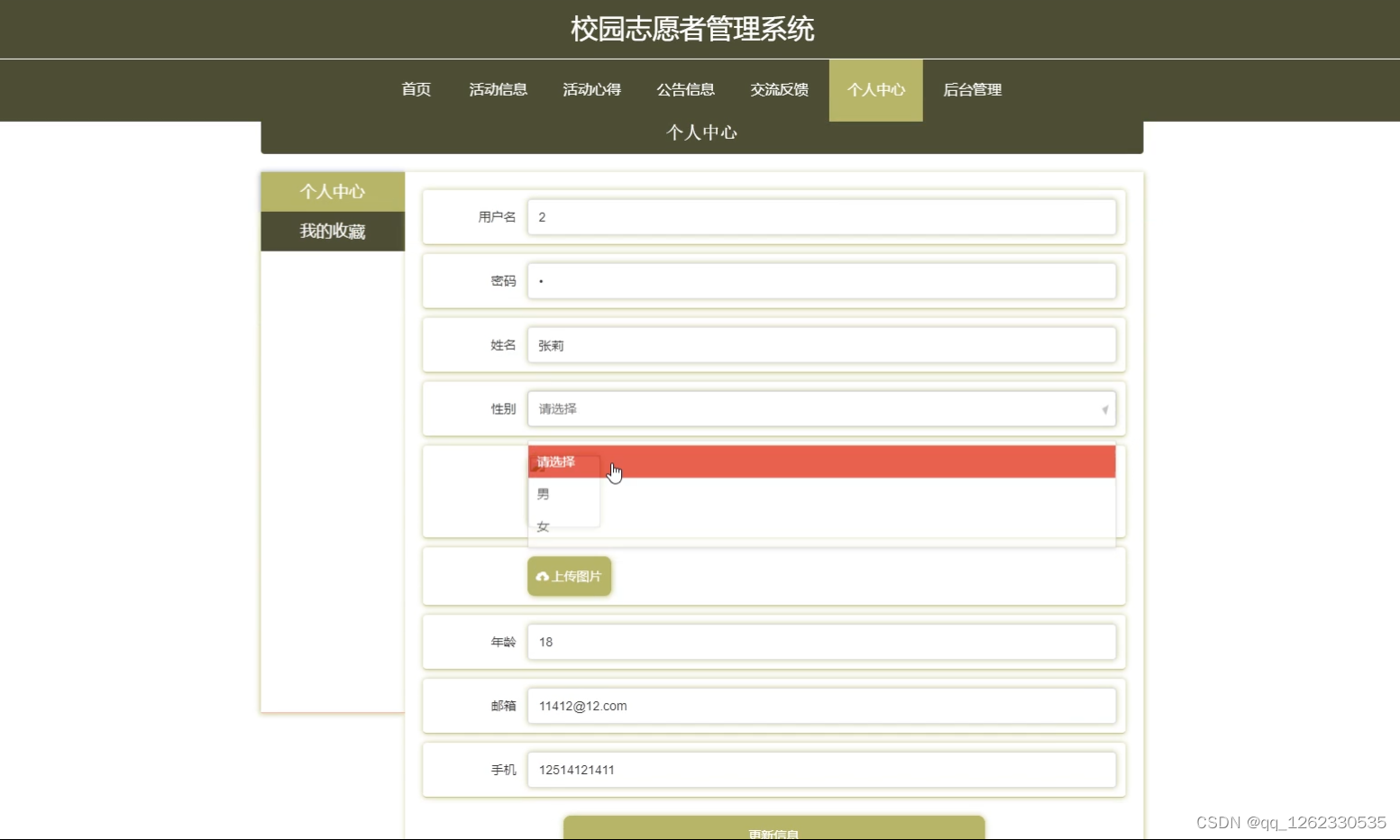Open the 活动心得 nav item
Viewport: 1400px width, 840px height.
(x=591, y=89)
